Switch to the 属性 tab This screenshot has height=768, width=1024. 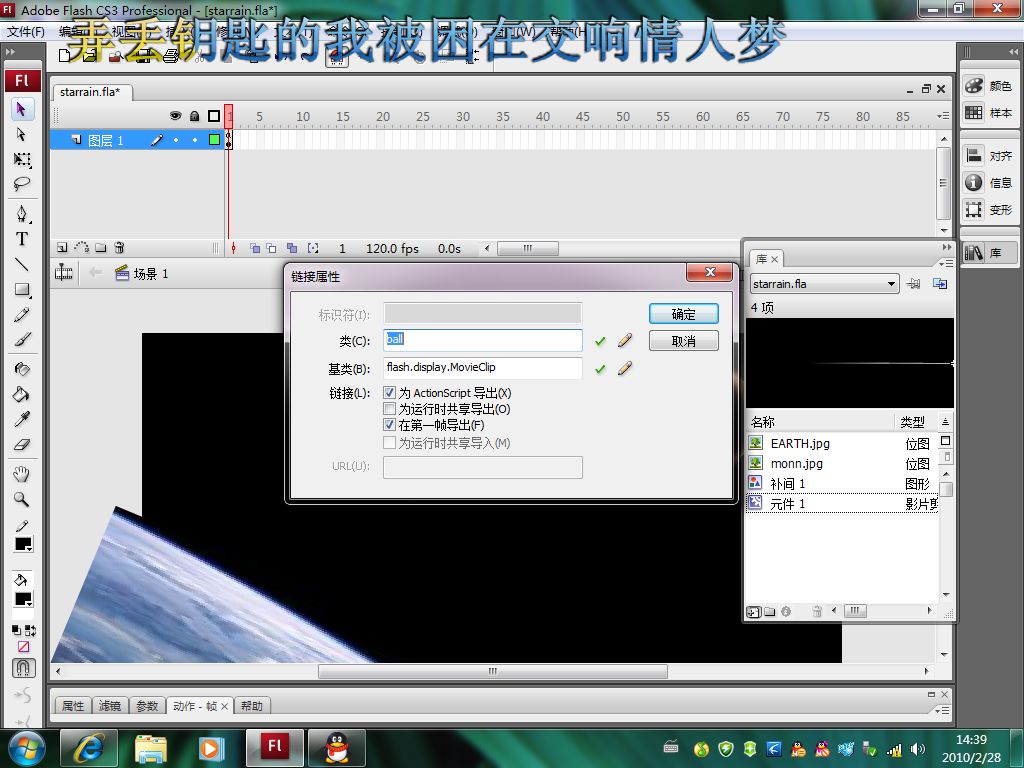click(x=73, y=706)
